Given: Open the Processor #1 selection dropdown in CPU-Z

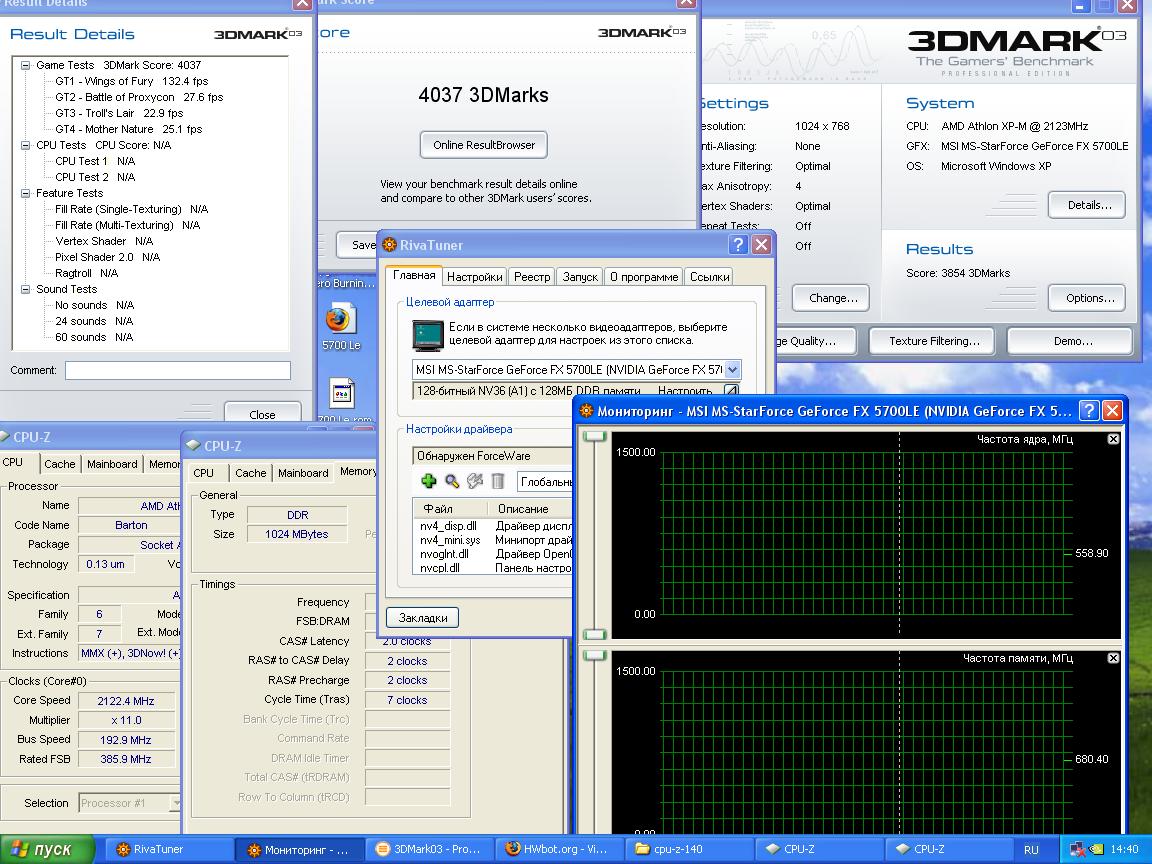Looking at the screenshot, I should pyautogui.click(x=176, y=803).
